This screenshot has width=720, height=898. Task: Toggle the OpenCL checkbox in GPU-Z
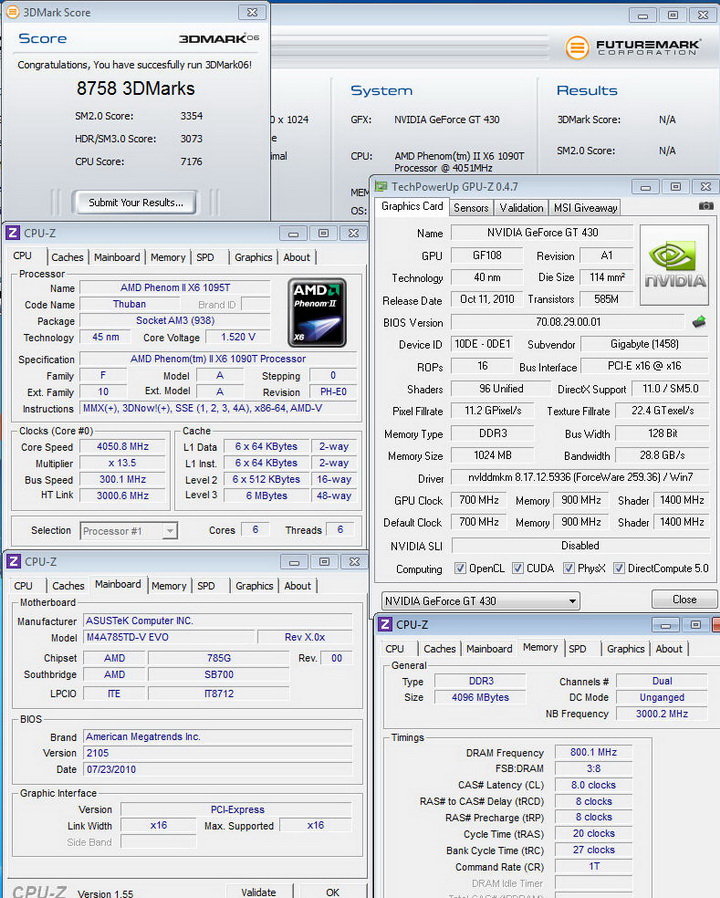coord(460,568)
